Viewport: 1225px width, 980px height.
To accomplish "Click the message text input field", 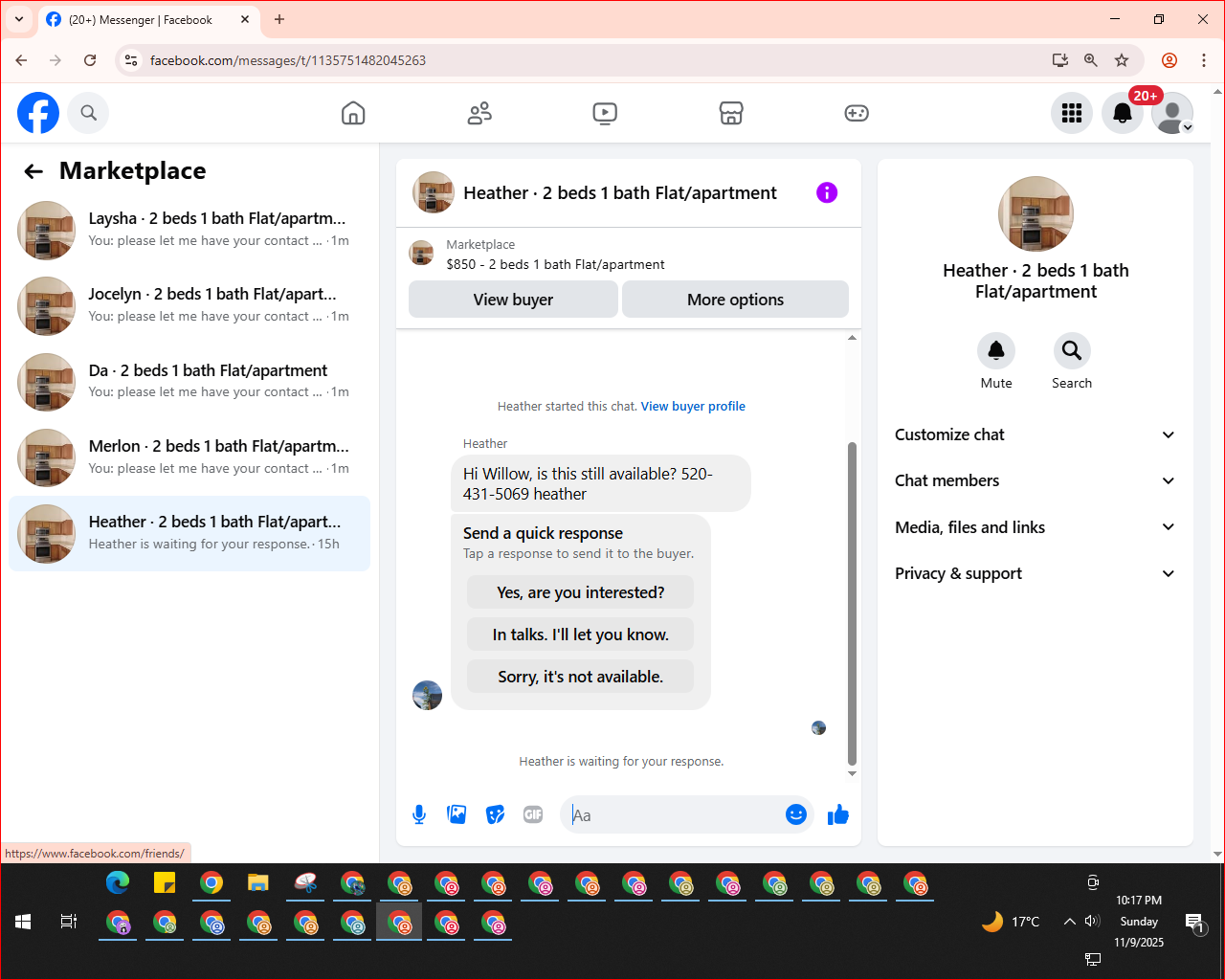I will coord(676,814).
